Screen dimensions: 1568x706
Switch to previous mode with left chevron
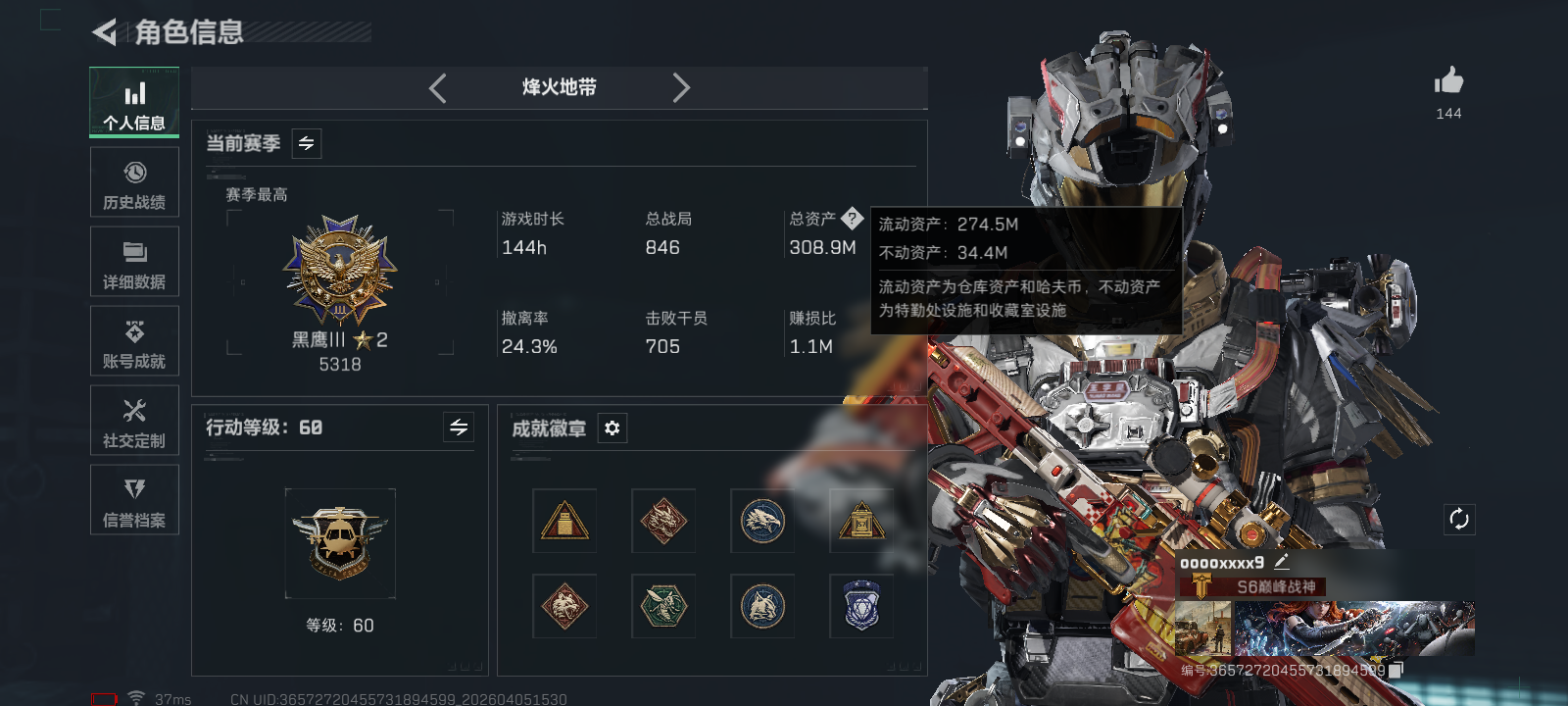(x=438, y=88)
